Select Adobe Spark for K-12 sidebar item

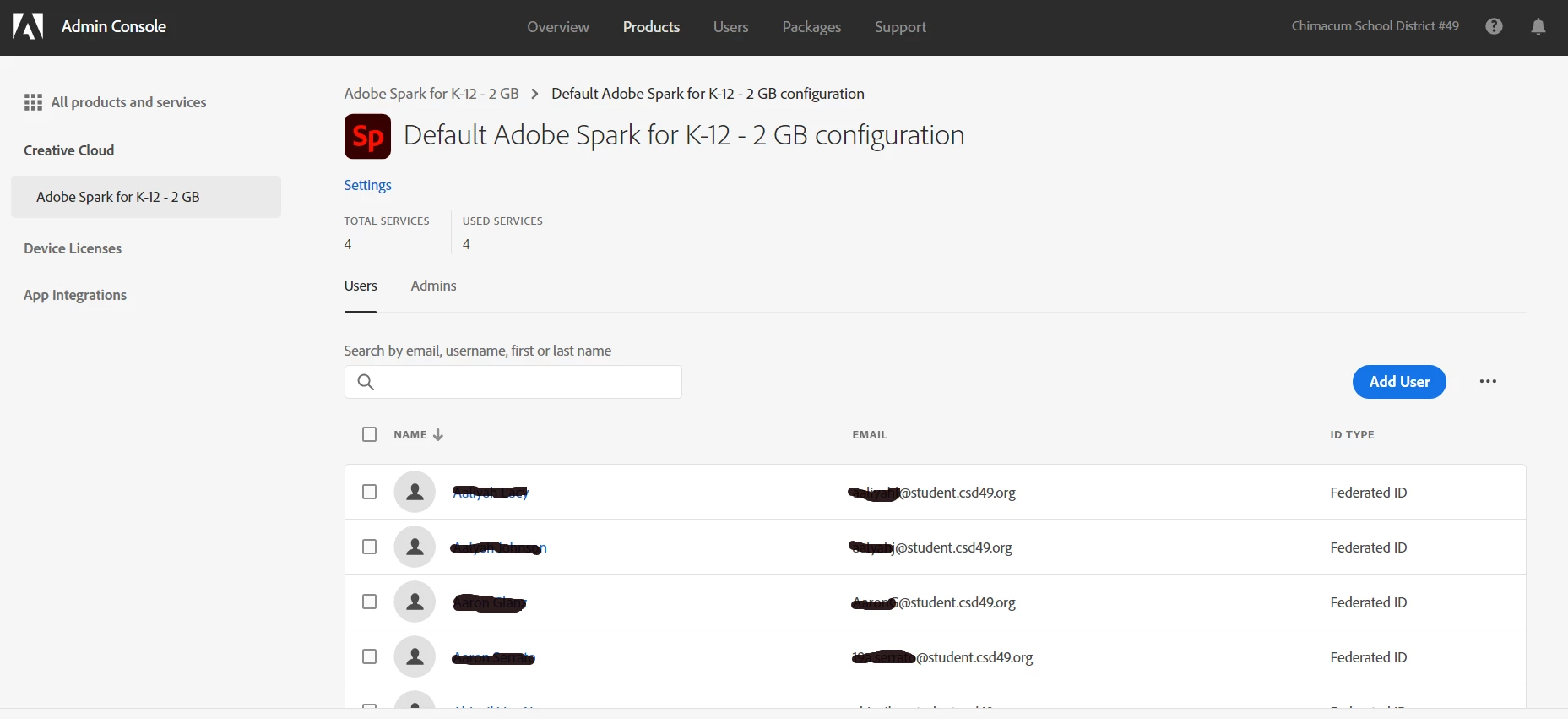(146, 197)
